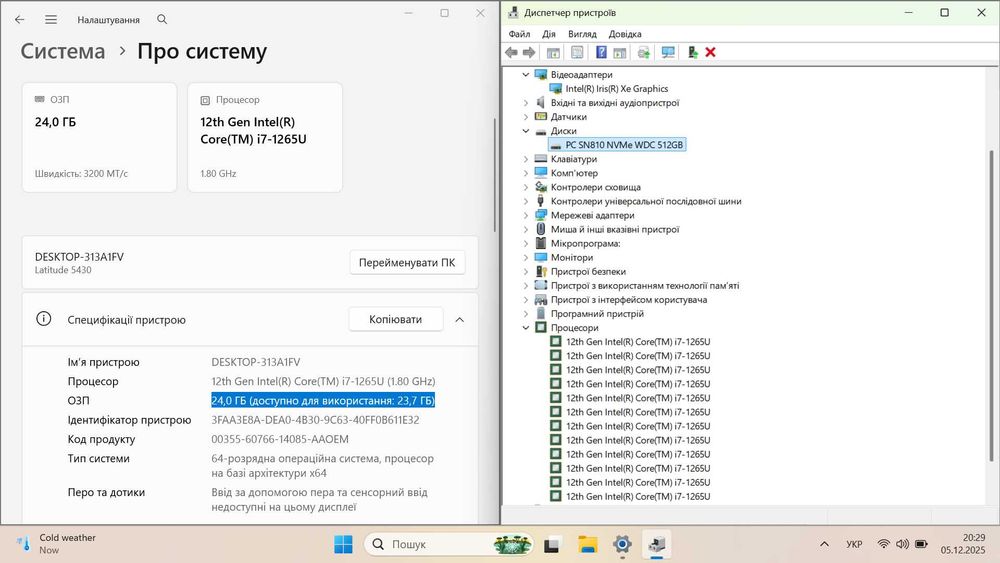Click the Копіювати button

click(395, 319)
